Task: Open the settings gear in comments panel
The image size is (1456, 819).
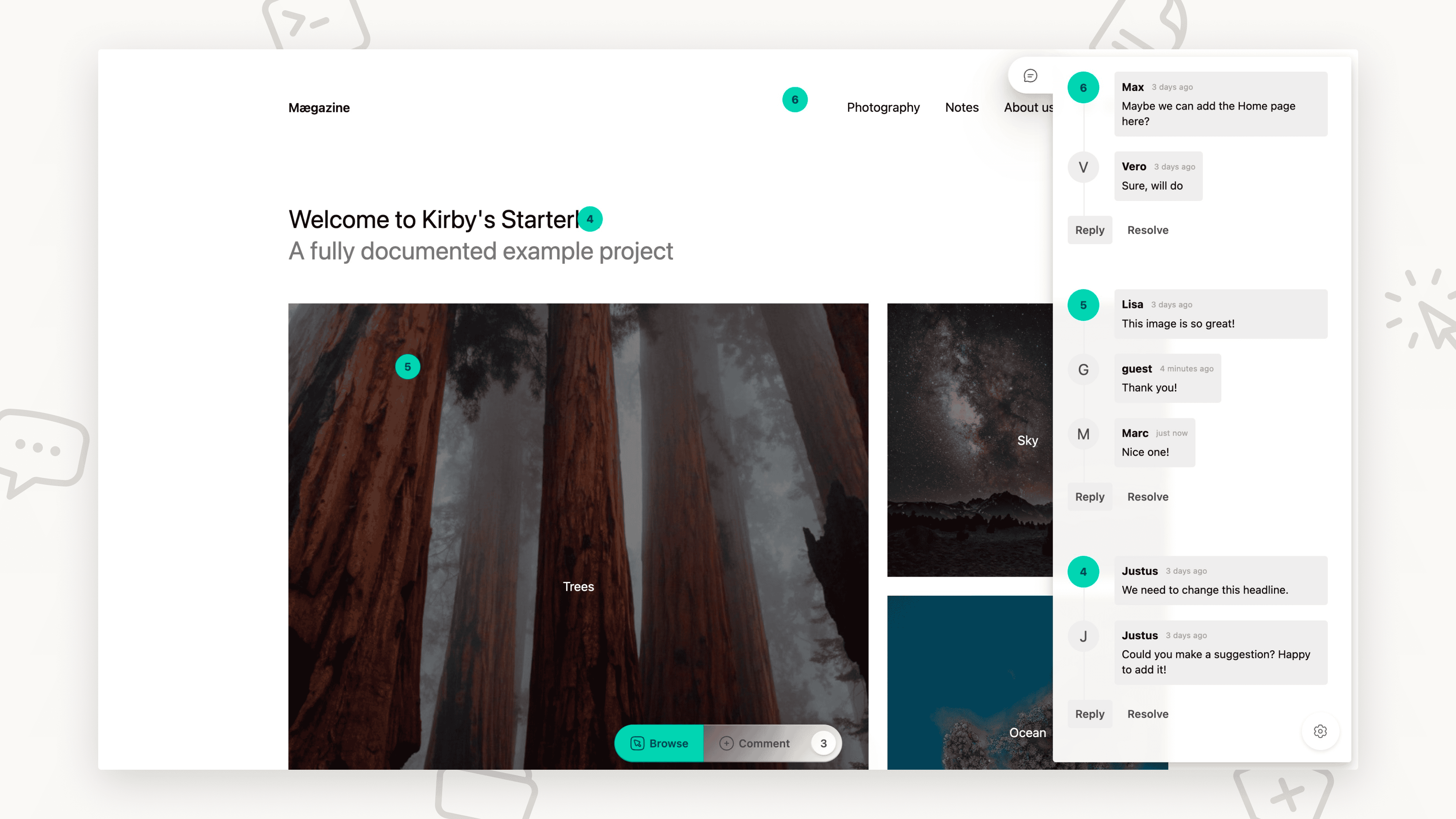Action: coord(1320,731)
